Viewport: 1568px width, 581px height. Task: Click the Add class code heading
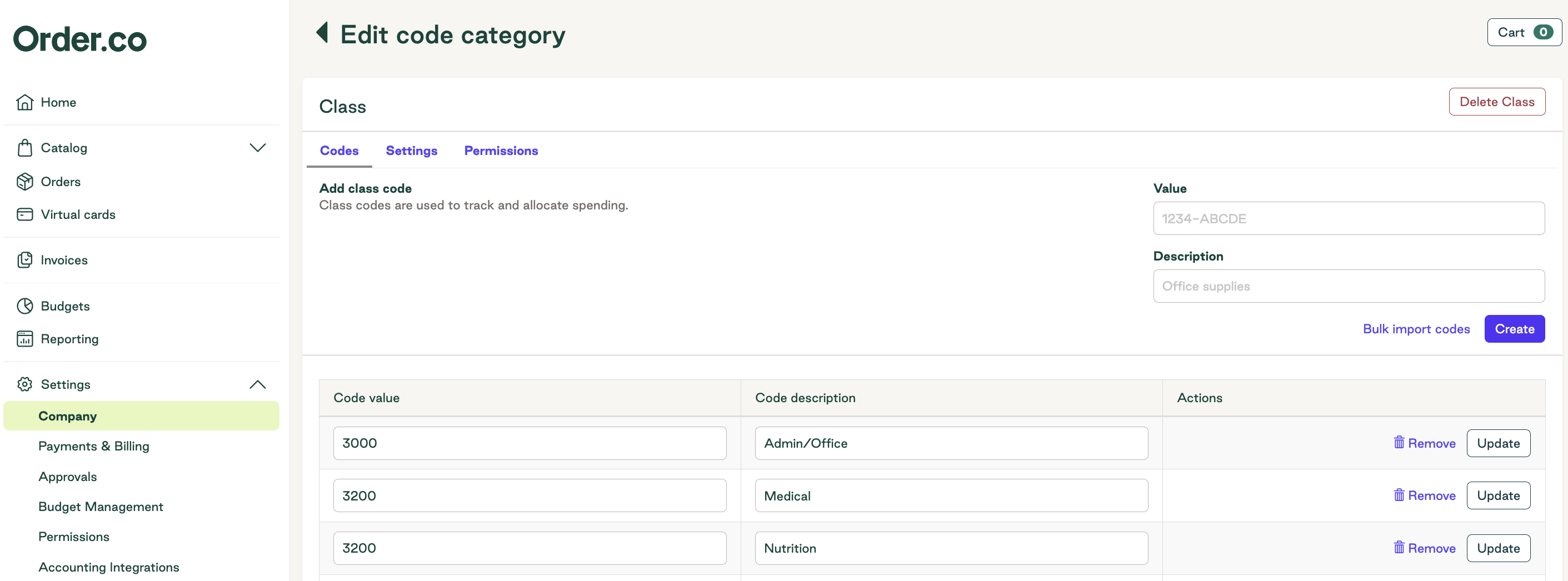(365, 189)
